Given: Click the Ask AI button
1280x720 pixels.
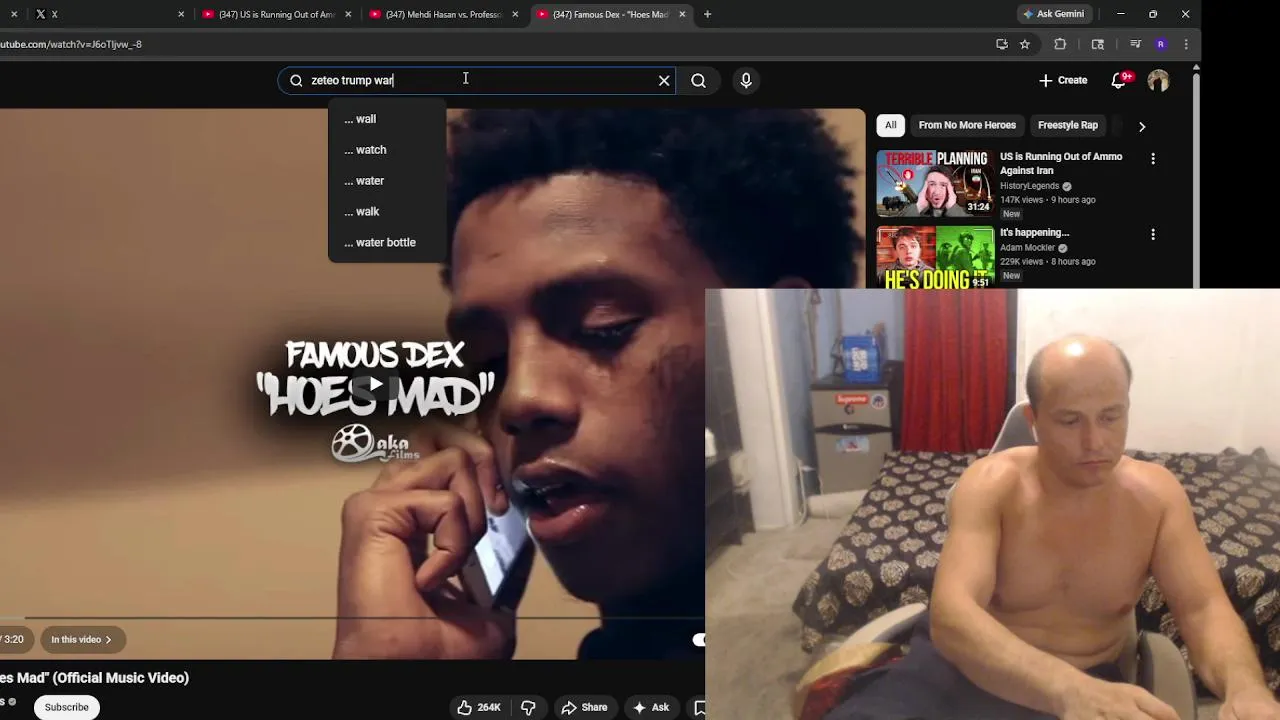Looking at the screenshot, I should (x=650, y=707).
